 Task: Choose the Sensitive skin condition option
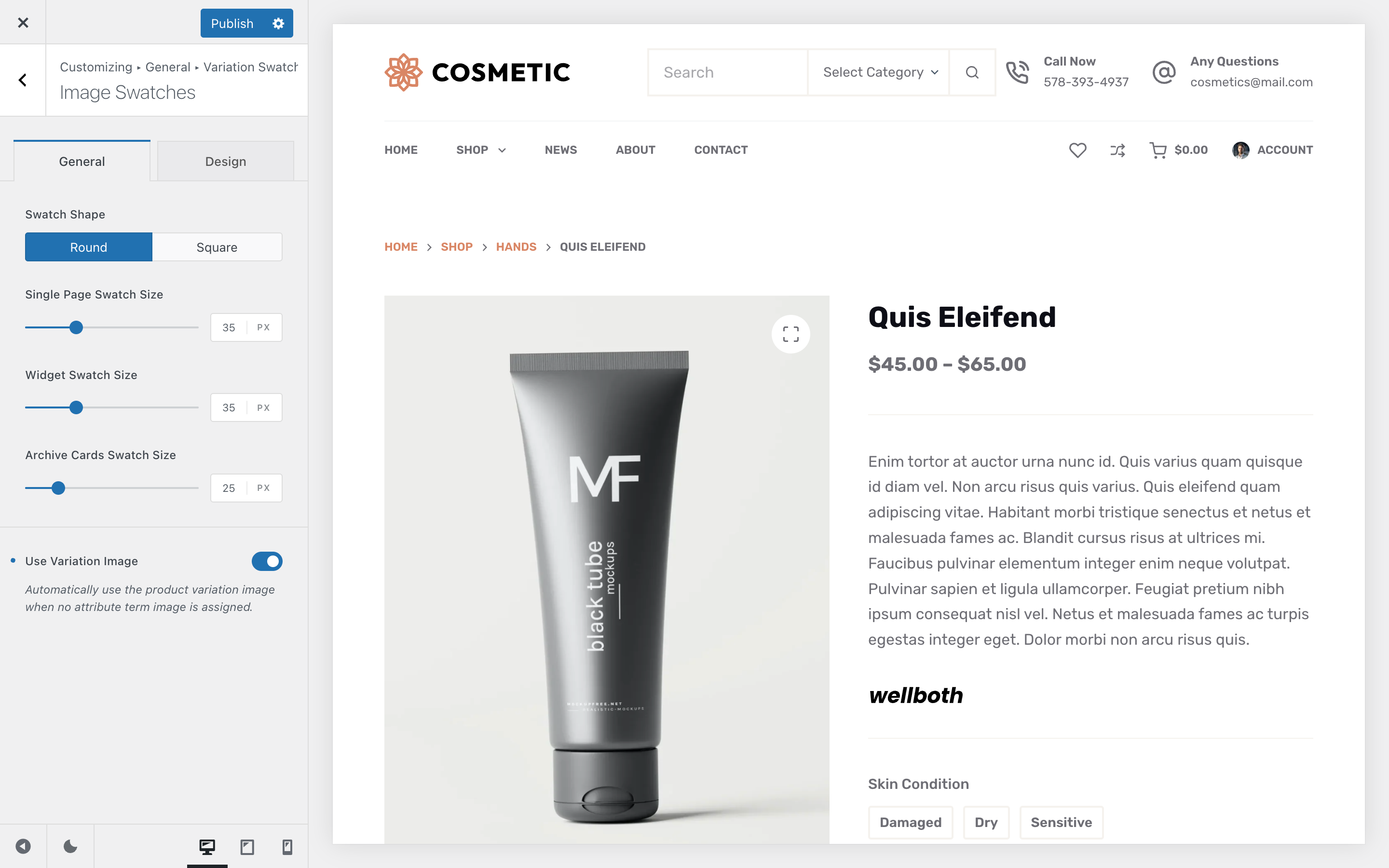[x=1061, y=822]
